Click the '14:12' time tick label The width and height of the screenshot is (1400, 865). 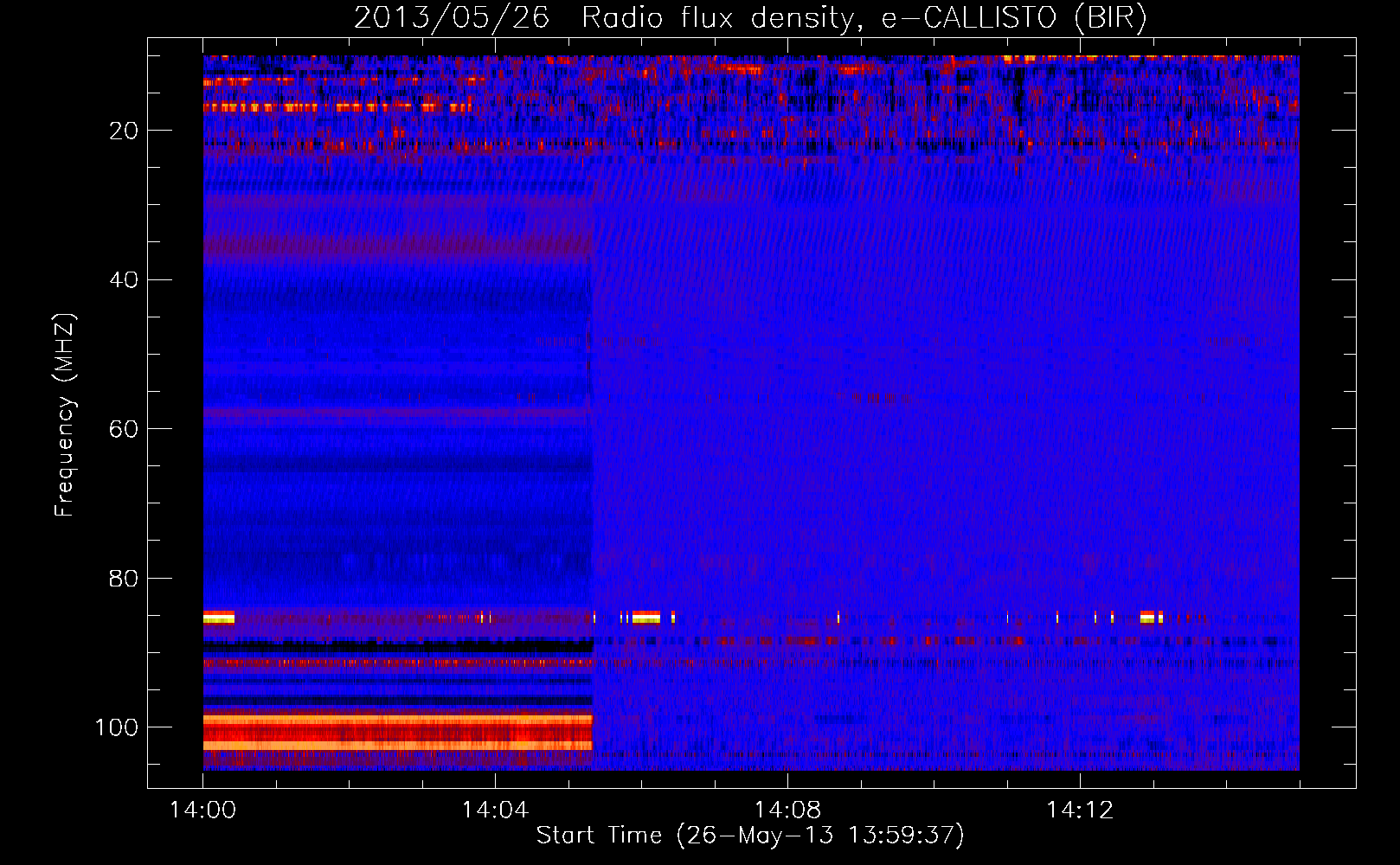pyautogui.click(x=1079, y=811)
